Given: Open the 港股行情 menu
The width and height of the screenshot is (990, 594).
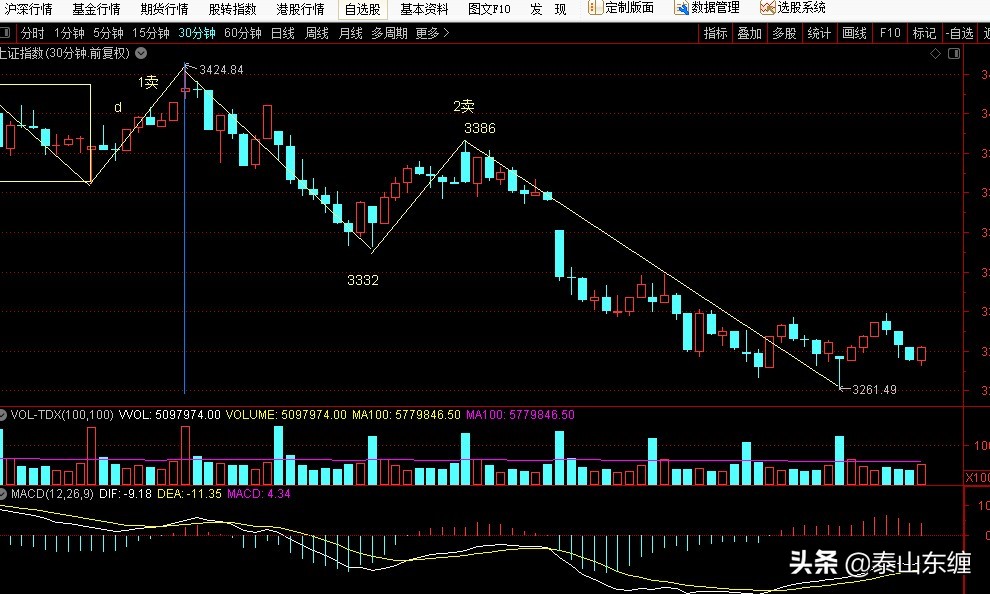Looking at the screenshot, I should coord(301,9).
